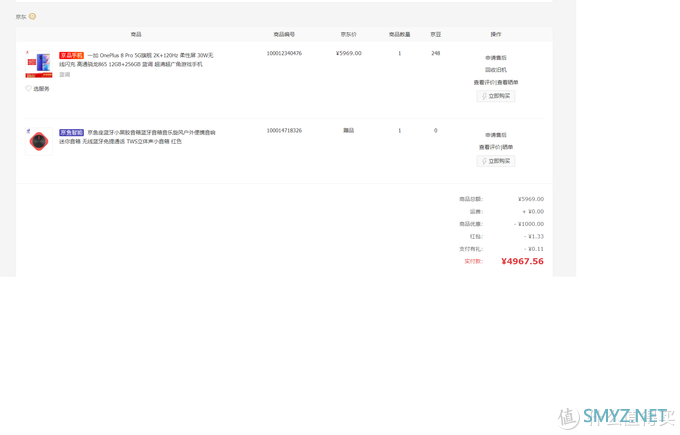Click 查看评价|晒单 for the speaker
Screen dimensions: 680x435
(496, 147)
